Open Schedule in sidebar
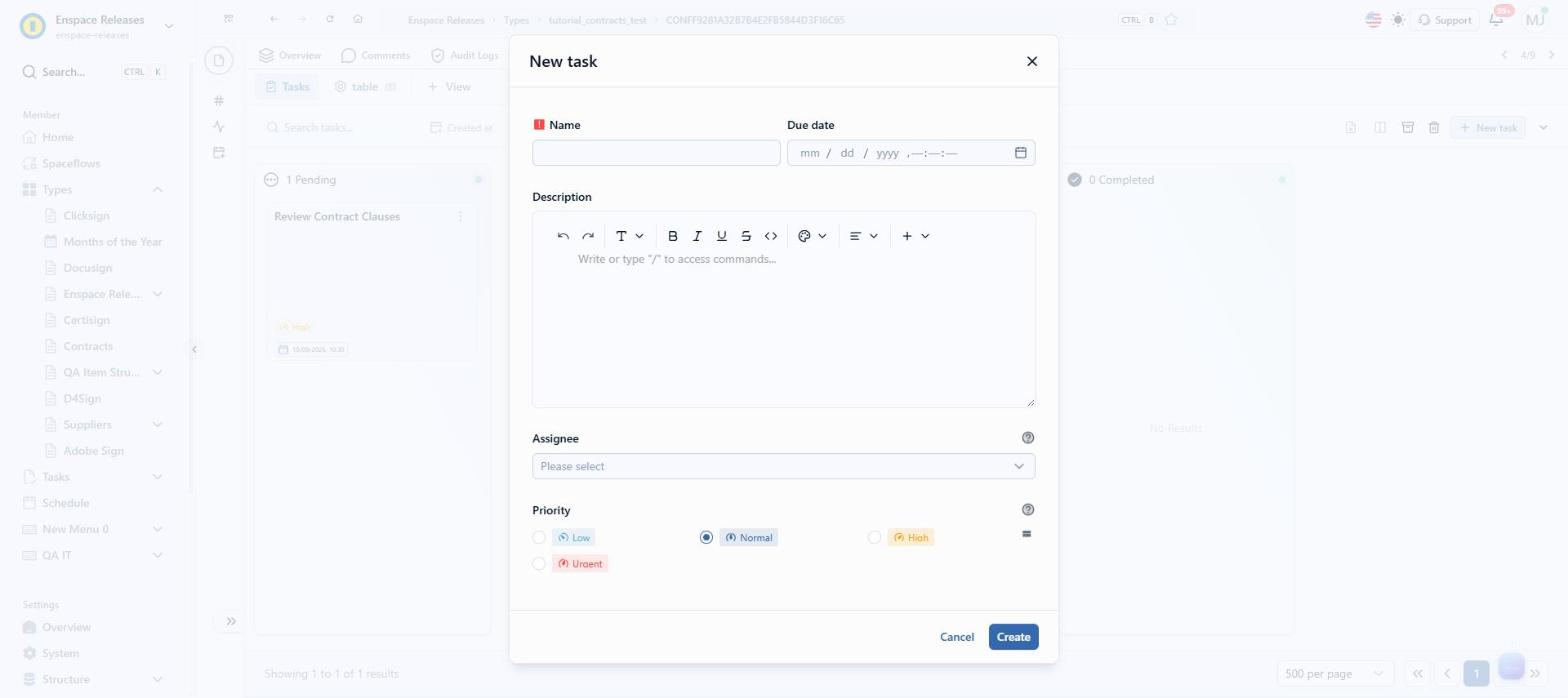The image size is (1568, 698). pyautogui.click(x=65, y=503)
